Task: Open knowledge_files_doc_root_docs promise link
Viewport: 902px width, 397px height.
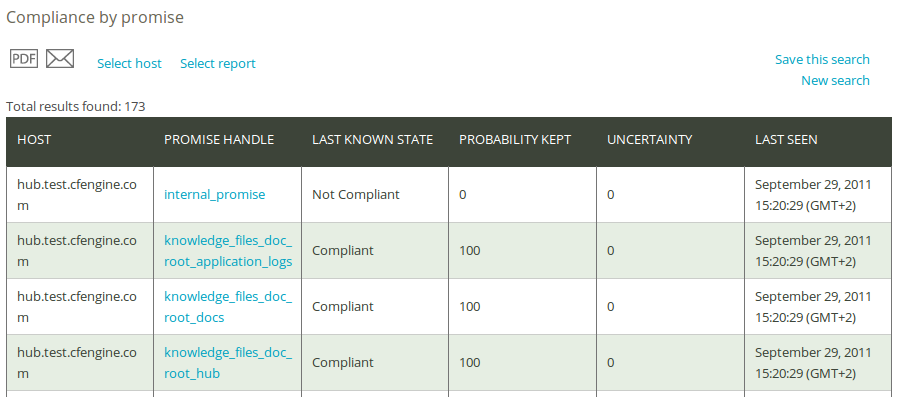Action: pos(228,307)
